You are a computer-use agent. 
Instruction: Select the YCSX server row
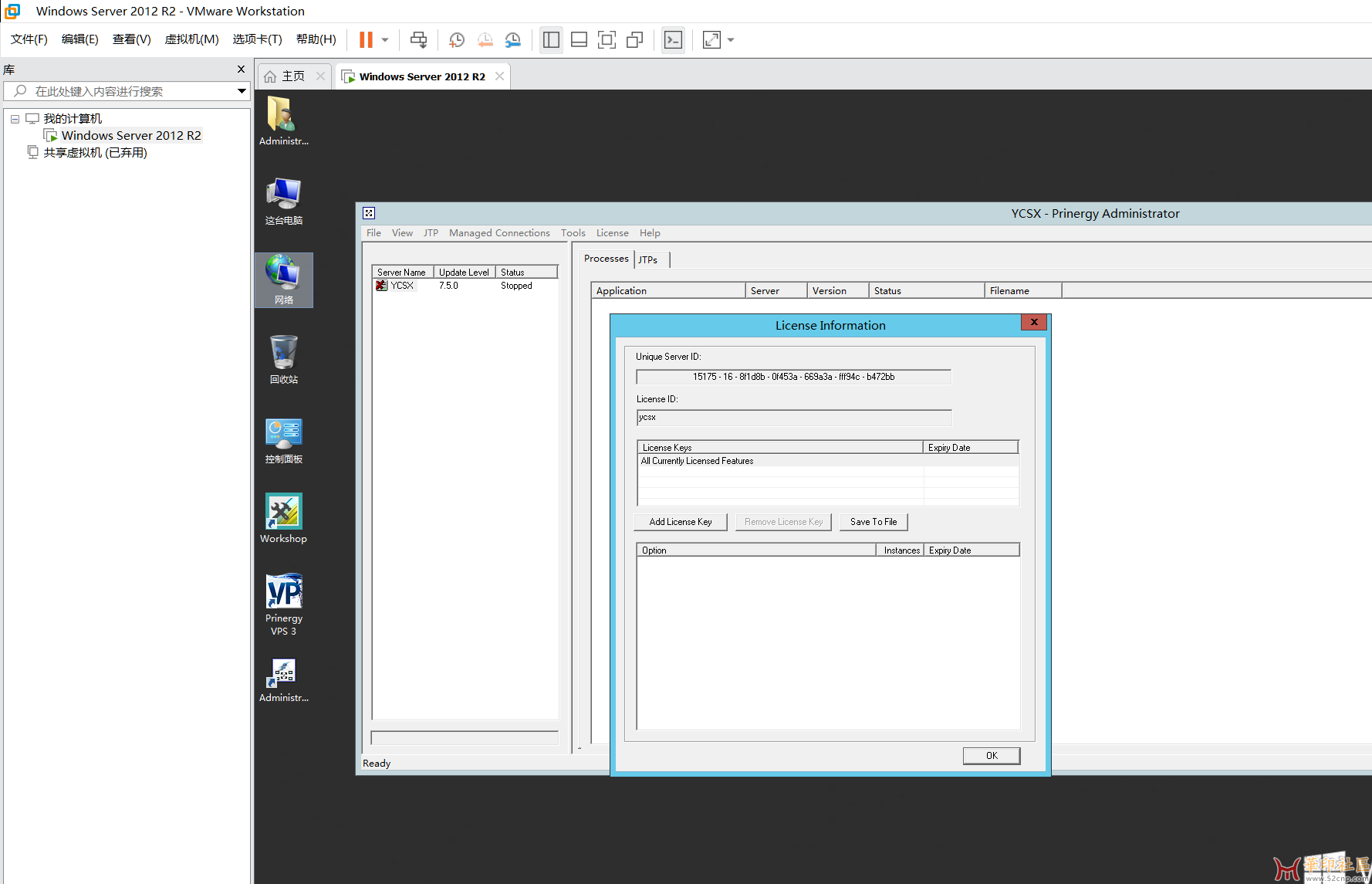(x=465, y=286)
